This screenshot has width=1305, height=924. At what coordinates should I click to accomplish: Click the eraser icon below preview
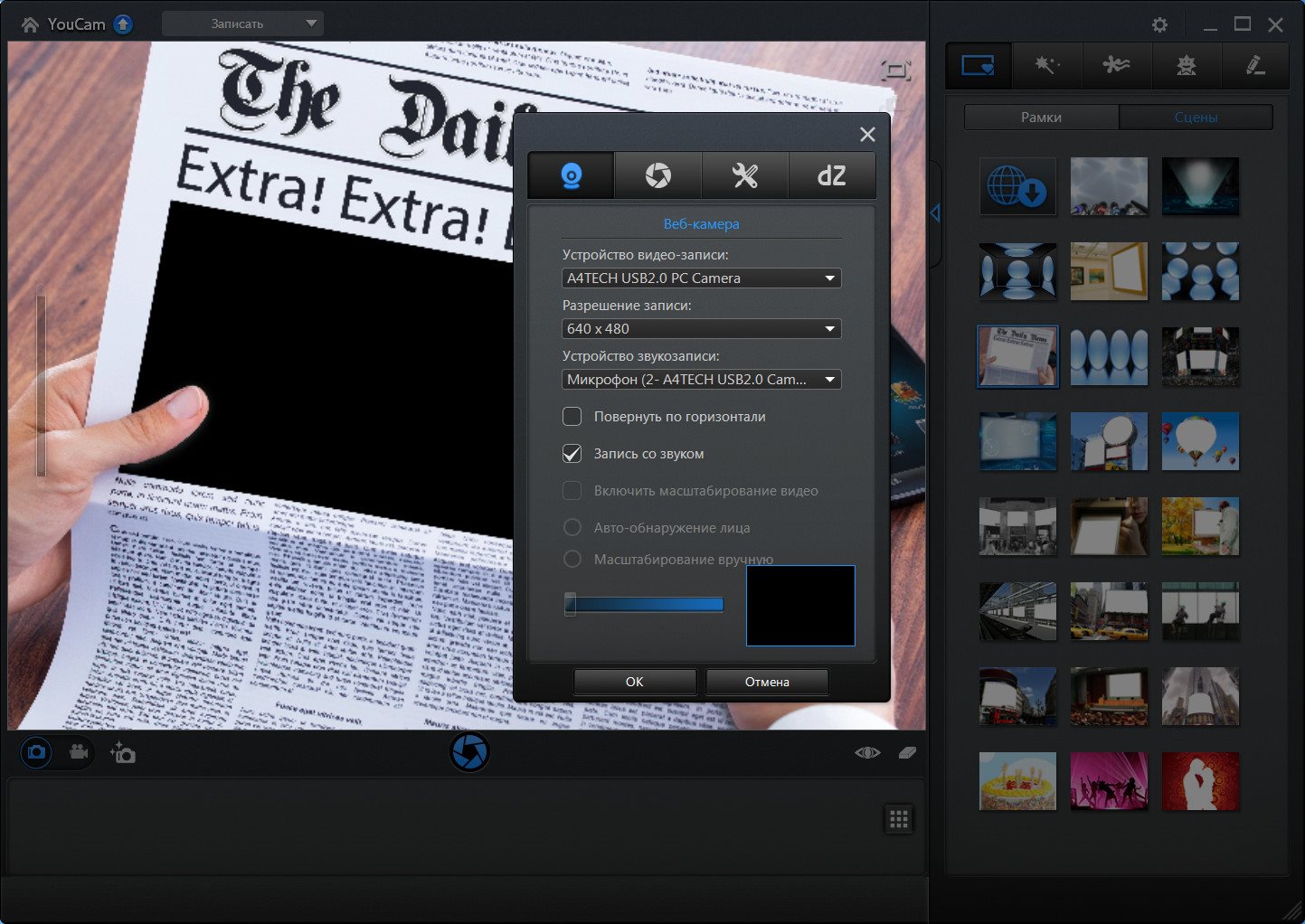coord(907,752)
